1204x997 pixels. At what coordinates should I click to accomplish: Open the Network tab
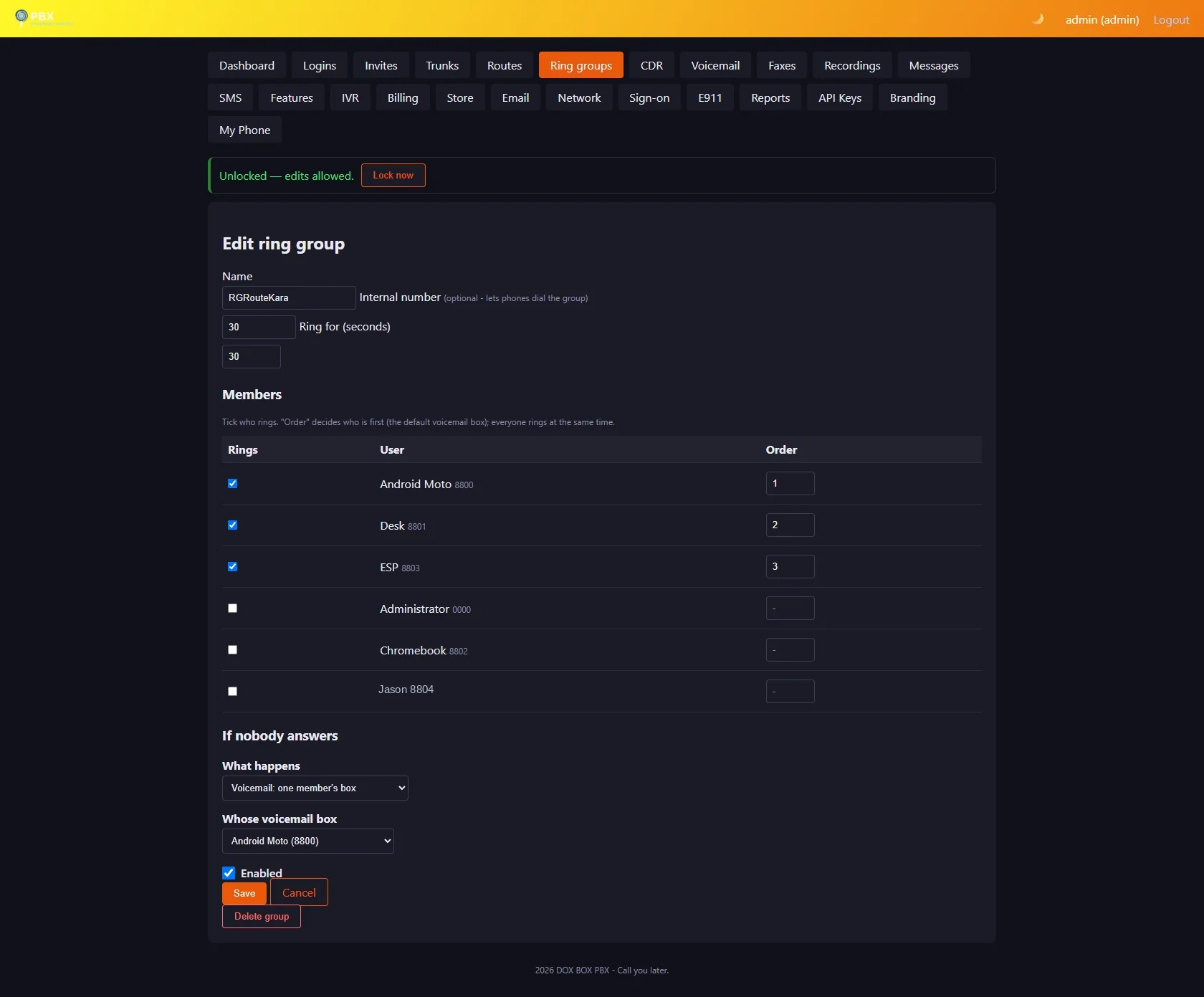coord(579,97)
